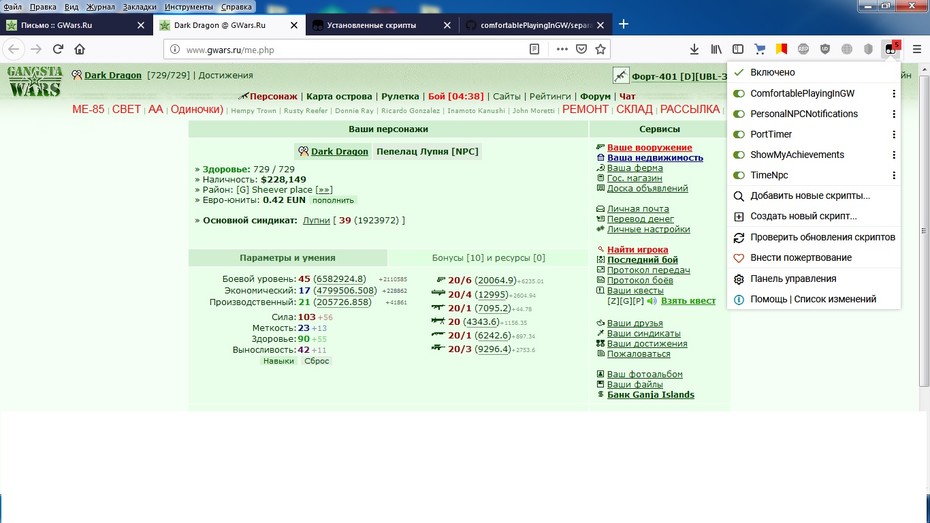Click the grey hexagon shield extension icon
Image resolution: width=930 pixels, height=523 pixels.
click(x=868, y=49)
